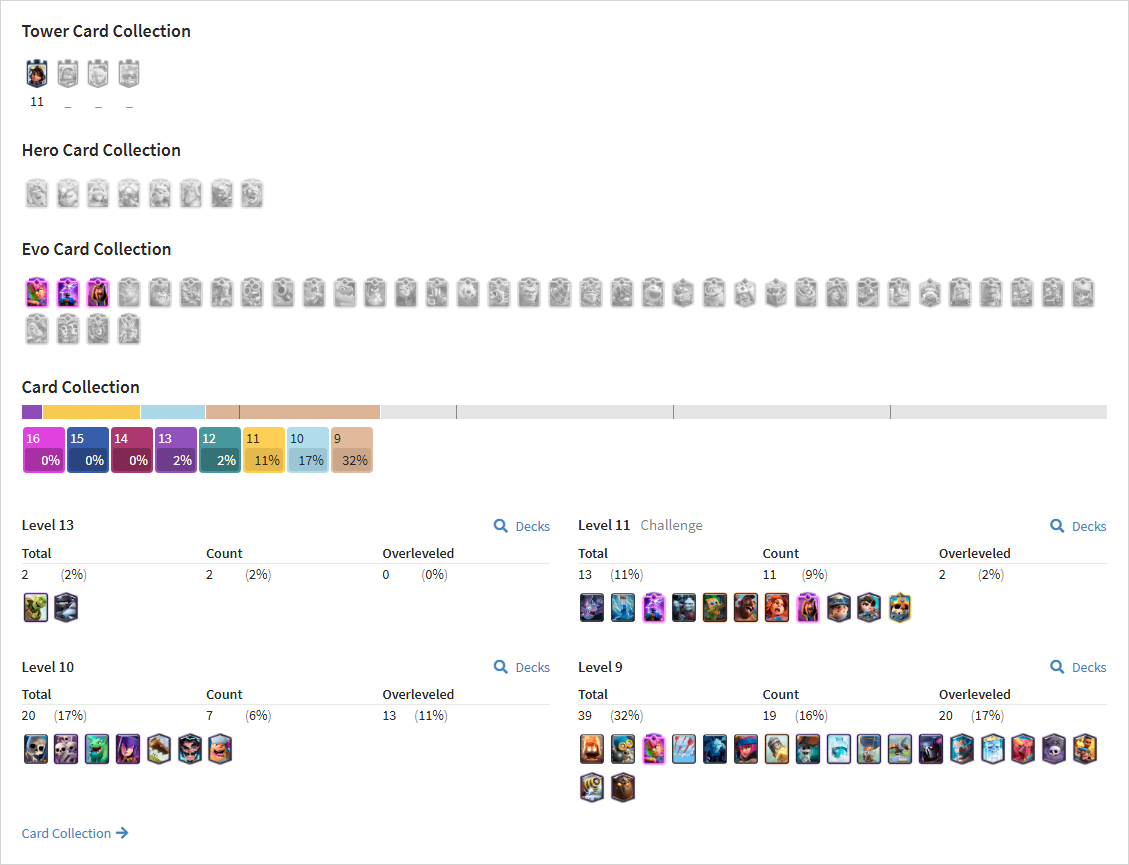Click the first greyed-out Hero card
The image size is (1129, 865).
coord(37,194)
